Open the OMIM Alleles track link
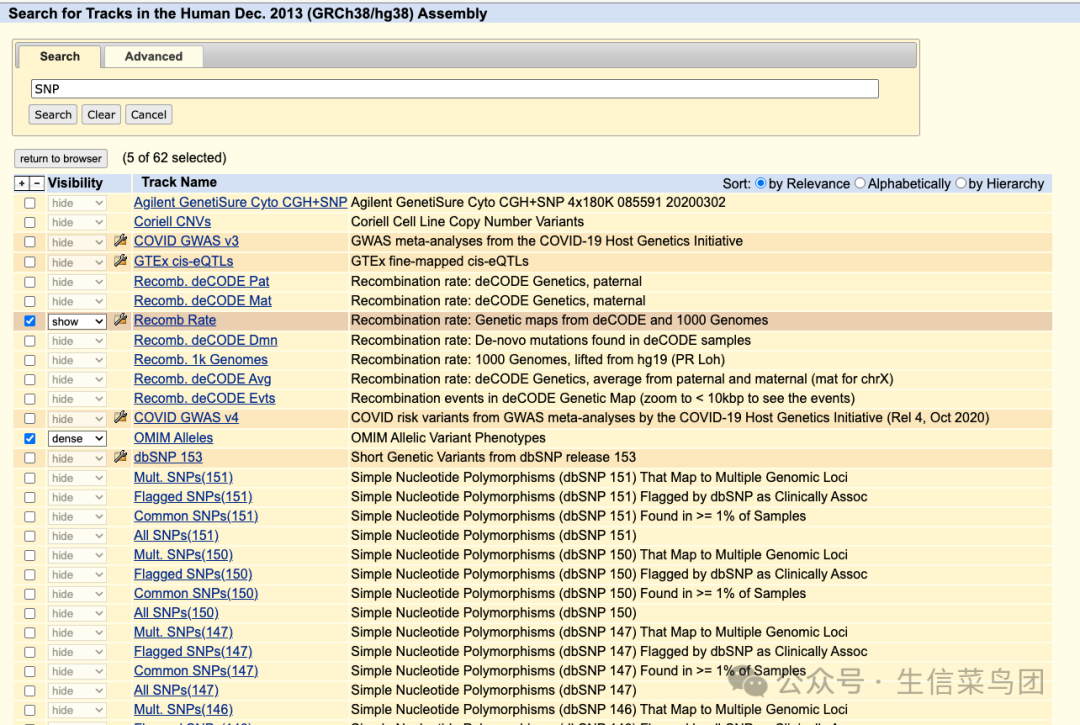1080x725 pixels. (174, 438)
